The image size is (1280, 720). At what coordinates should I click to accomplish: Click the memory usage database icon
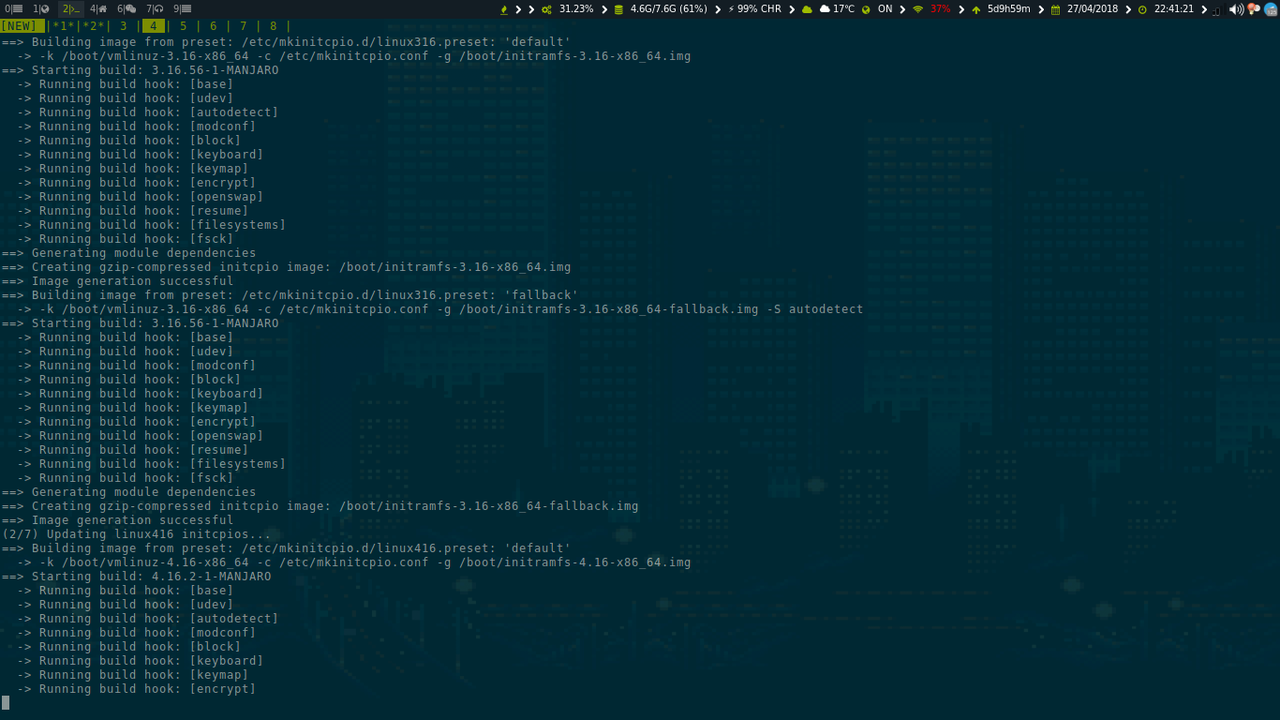click(618, 9)
